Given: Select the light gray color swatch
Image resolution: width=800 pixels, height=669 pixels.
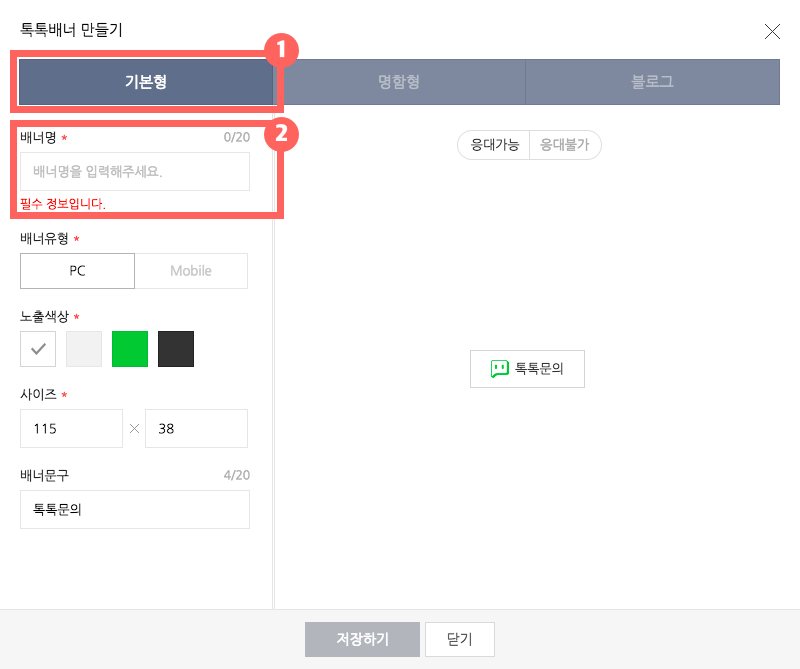Looking at the screenshot, I should pos(84,349).
